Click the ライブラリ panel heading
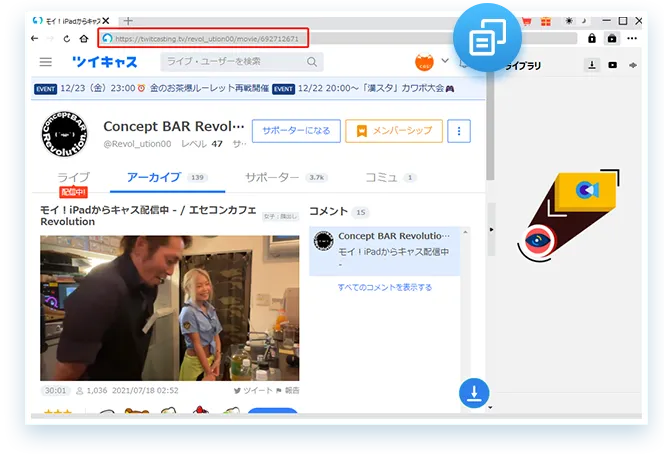 pos(522,66)
